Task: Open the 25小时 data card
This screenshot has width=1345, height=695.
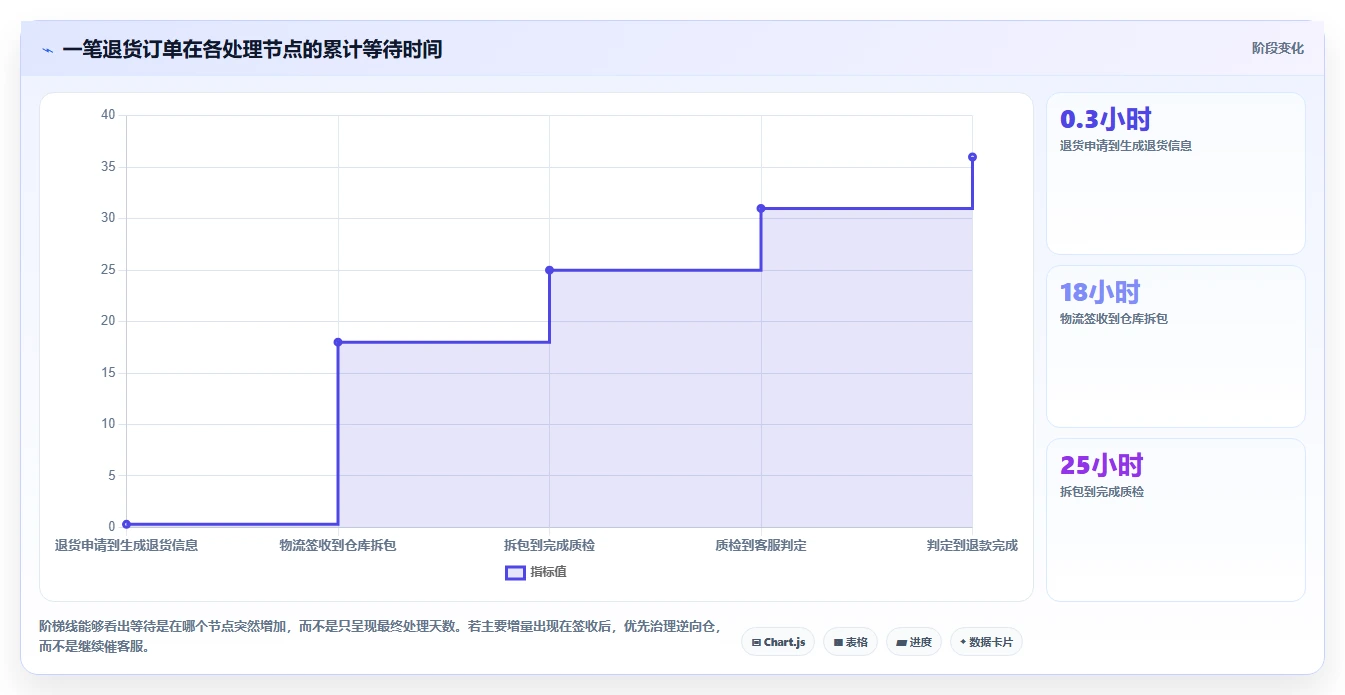Action: coord(1176,520)
